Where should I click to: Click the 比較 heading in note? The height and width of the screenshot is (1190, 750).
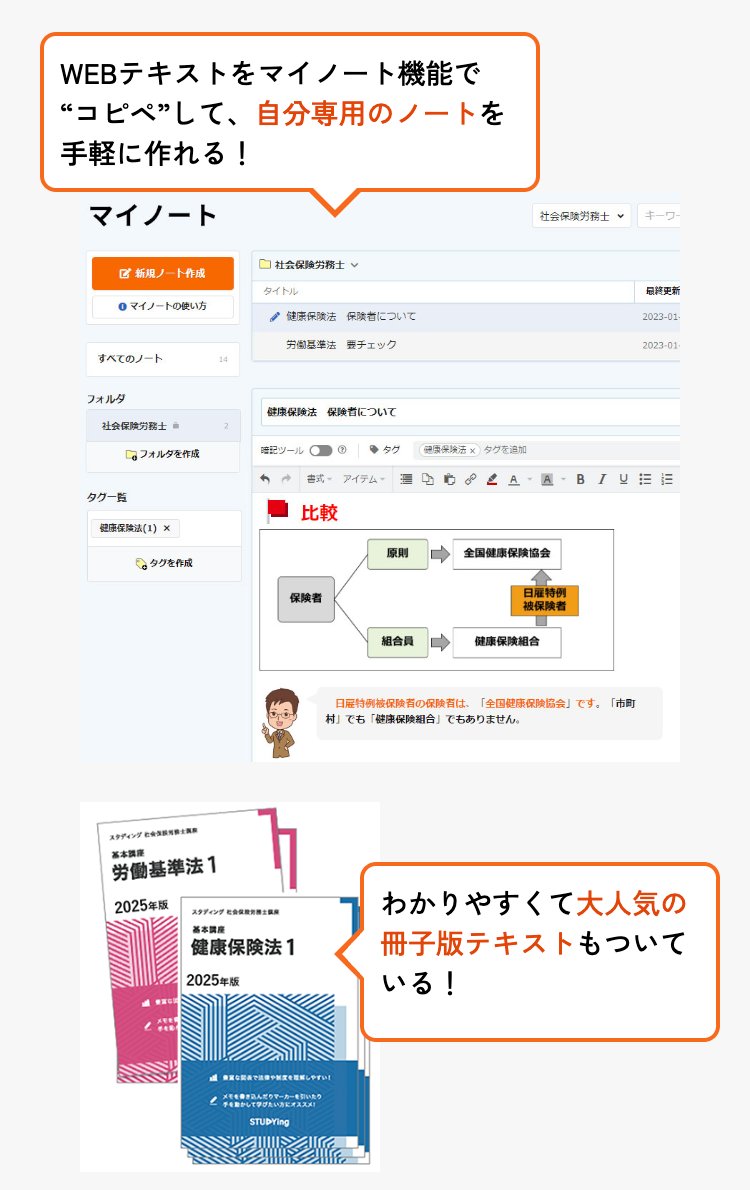point(319,513)
